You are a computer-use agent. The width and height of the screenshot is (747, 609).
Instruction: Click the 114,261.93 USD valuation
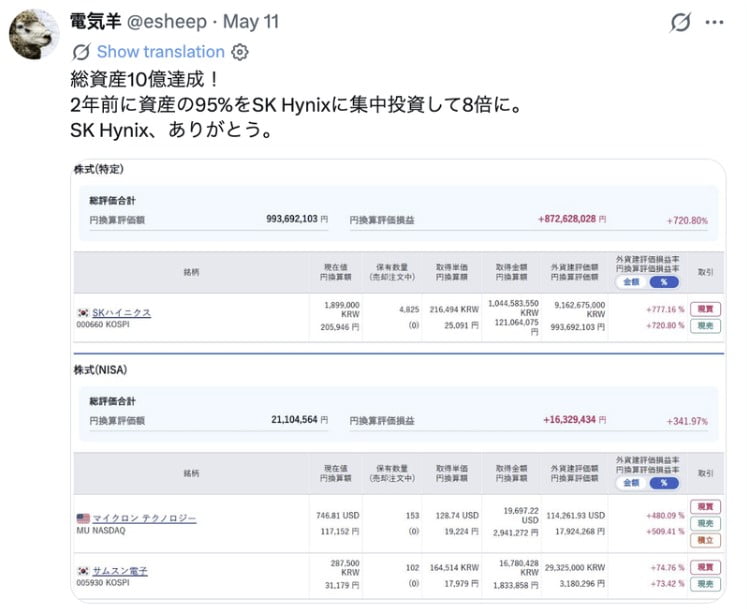click(x=575, y=516)
